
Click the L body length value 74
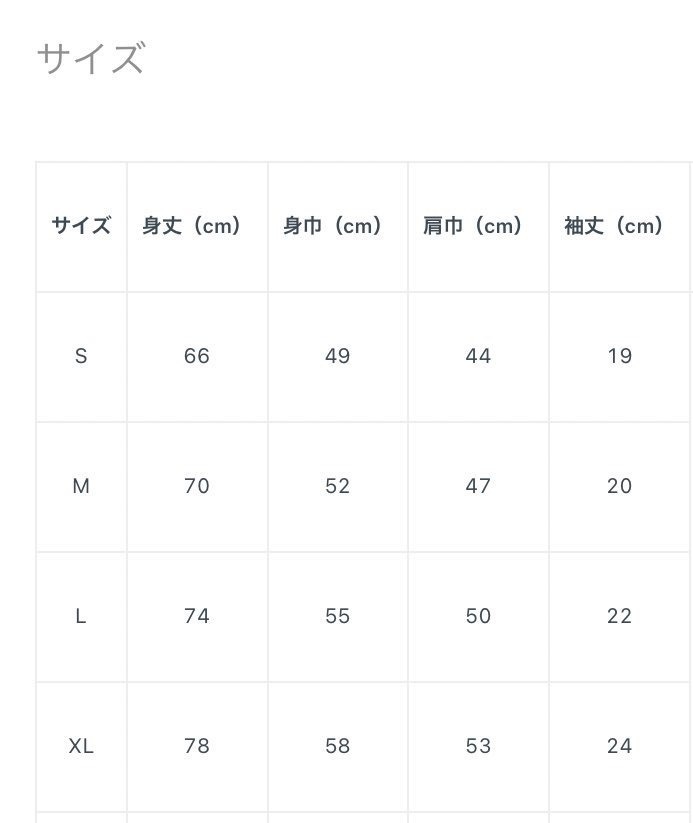[197, 616]
